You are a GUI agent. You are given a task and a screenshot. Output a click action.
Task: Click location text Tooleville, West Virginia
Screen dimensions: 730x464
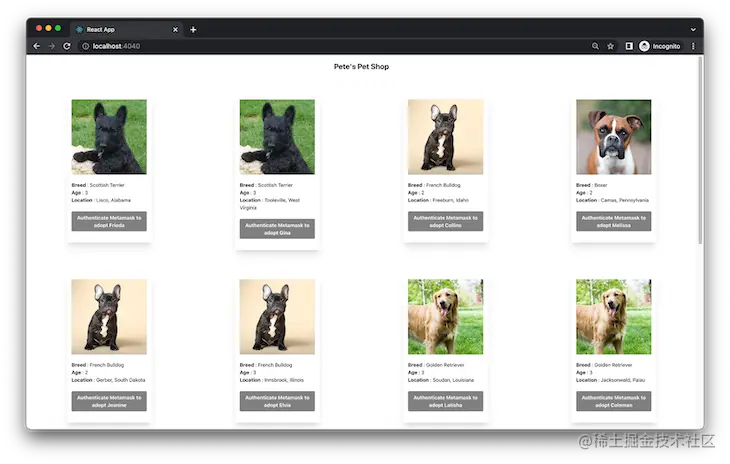pyautogui.click(x=270, y=204)
